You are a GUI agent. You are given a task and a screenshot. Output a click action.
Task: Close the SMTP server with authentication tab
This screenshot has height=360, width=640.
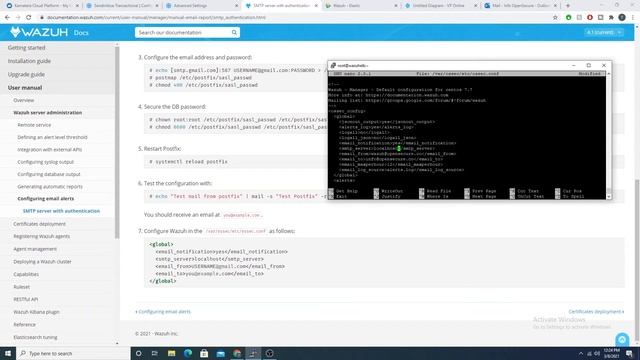(x=316, y=6)
